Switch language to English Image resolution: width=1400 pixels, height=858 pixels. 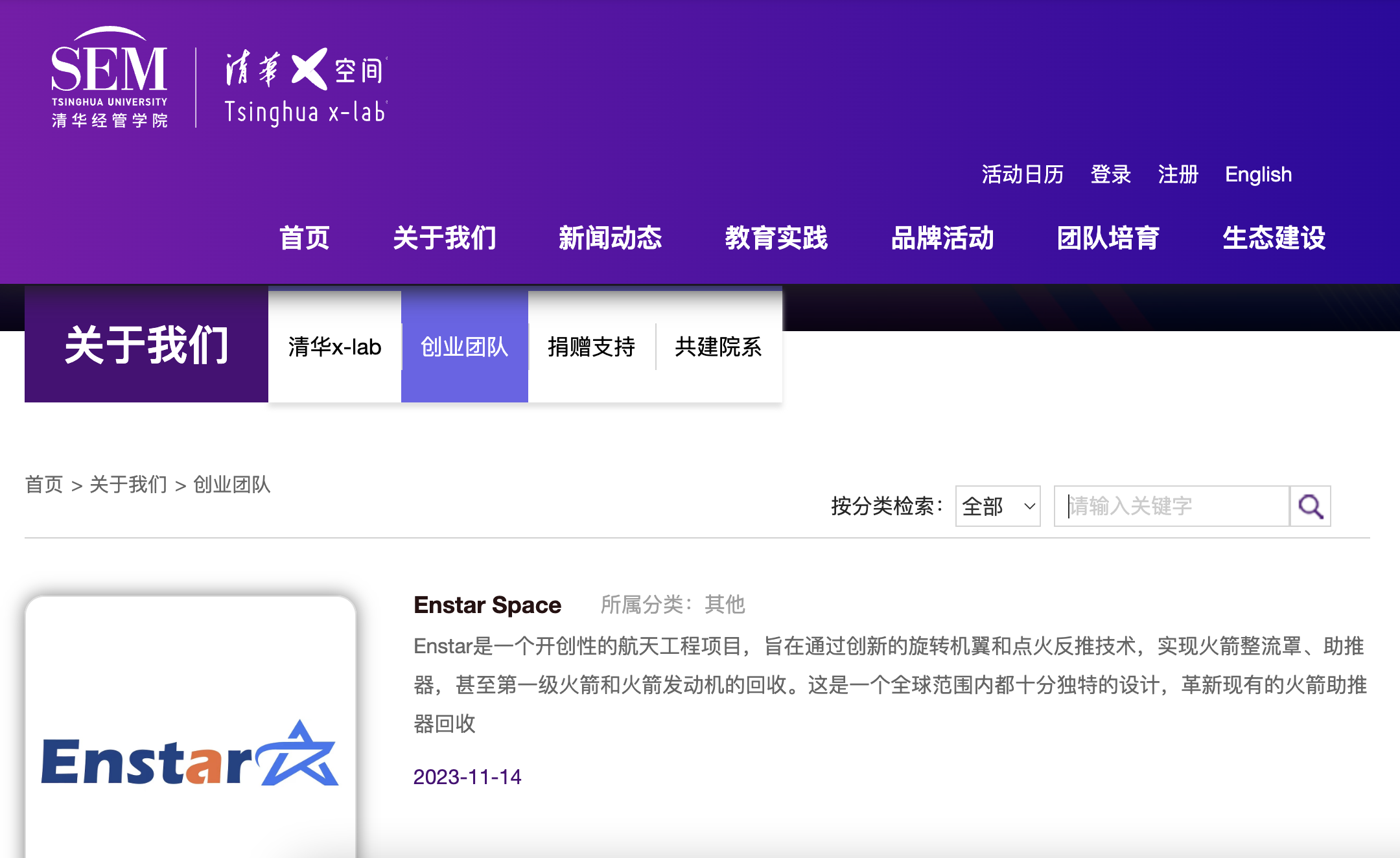(1258, 174)
